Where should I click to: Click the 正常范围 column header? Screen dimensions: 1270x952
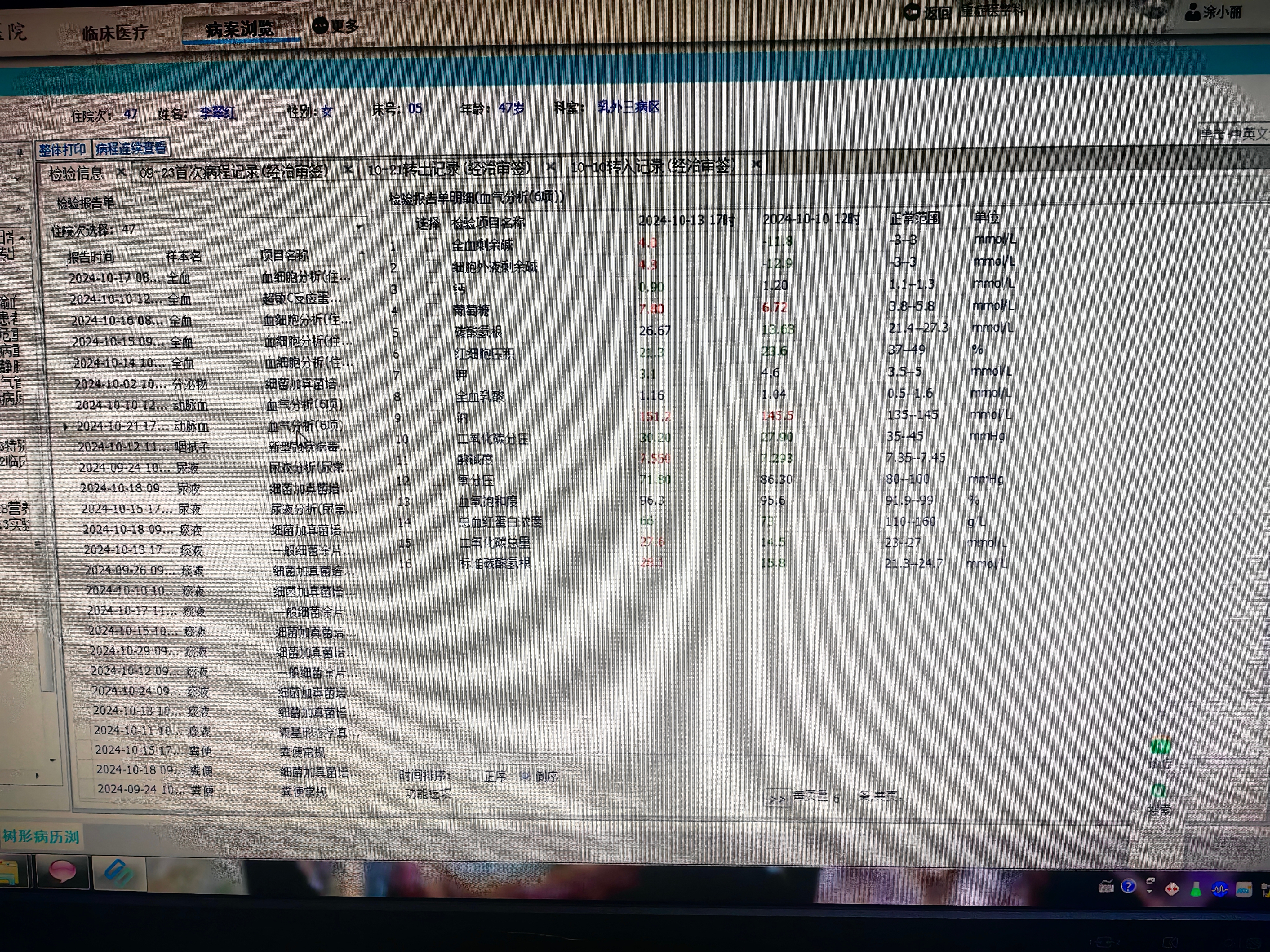click(x=915, y=218)
